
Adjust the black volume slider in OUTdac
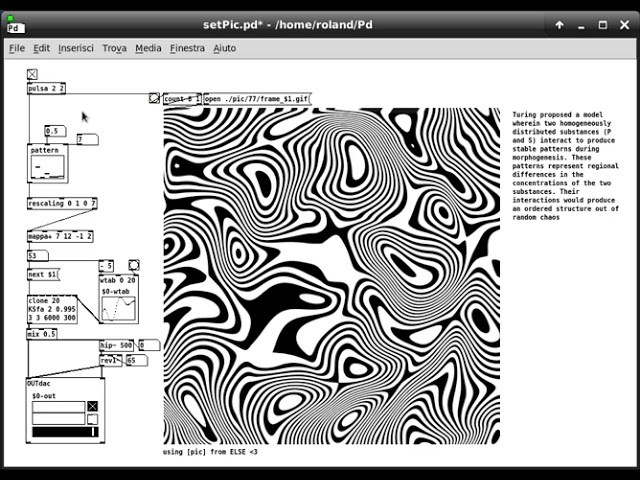pyautogui.click(x=65, y=432)
